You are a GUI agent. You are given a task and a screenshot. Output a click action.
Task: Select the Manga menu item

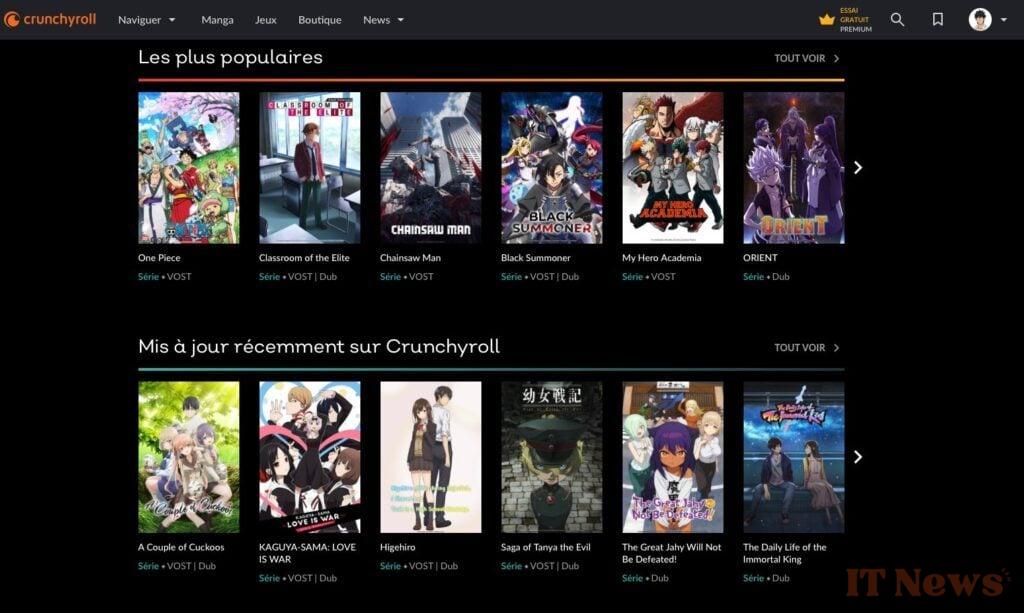coord(217,19)
